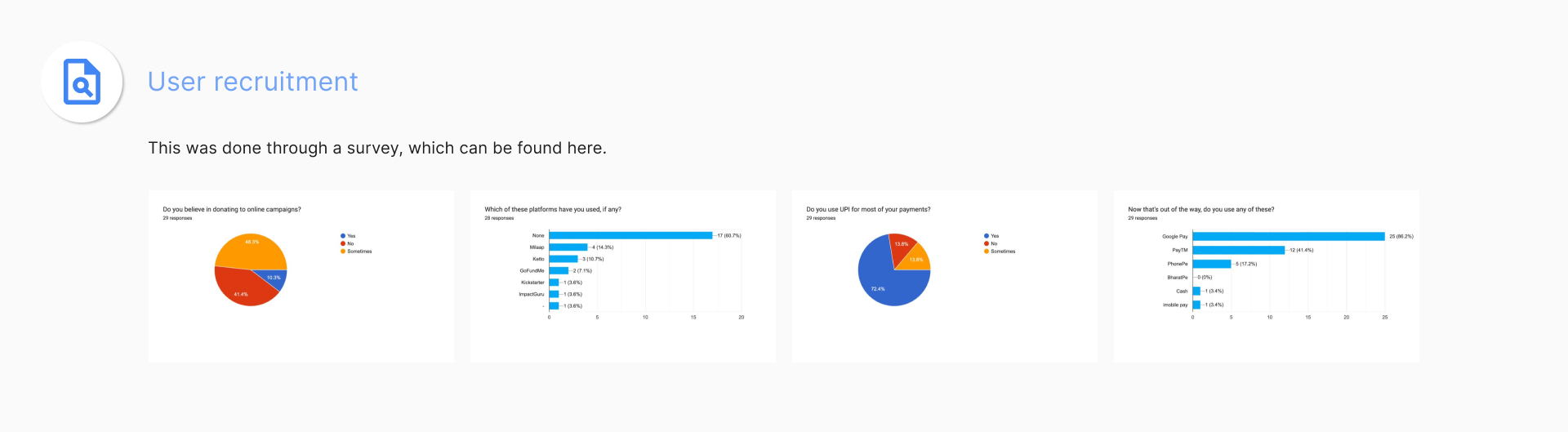1568x432 pixels.
Task: Open the 'do you use any of these' chart
Action: pos(1267,276)
